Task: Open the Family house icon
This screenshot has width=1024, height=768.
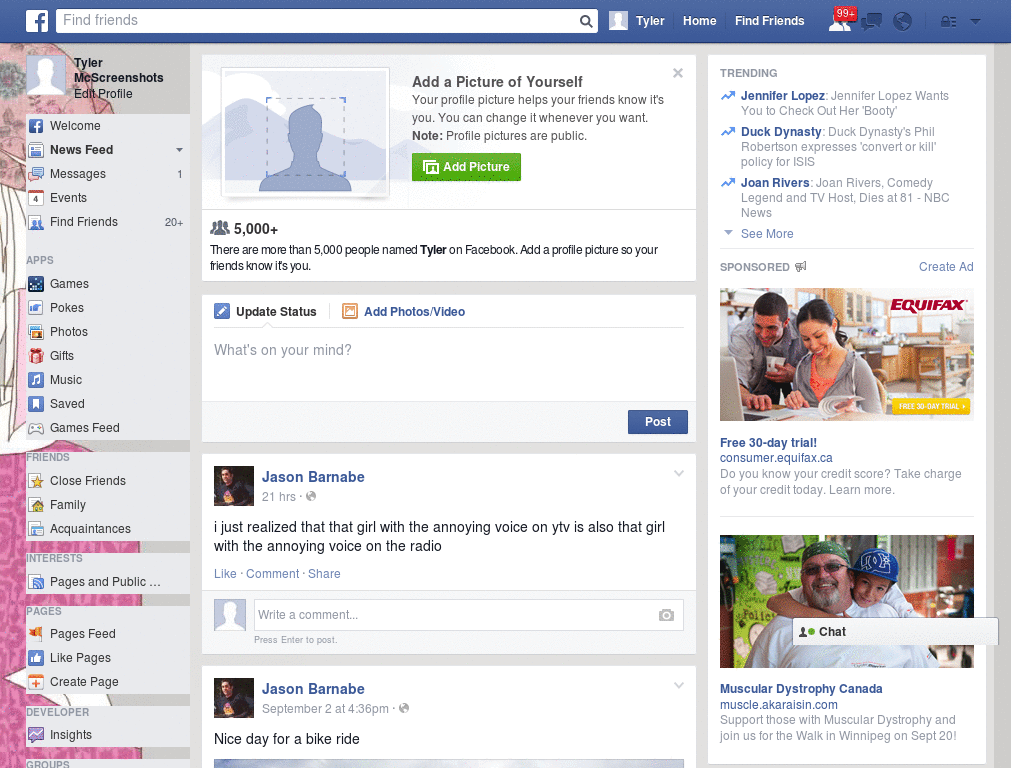Action: coord(36,505)
